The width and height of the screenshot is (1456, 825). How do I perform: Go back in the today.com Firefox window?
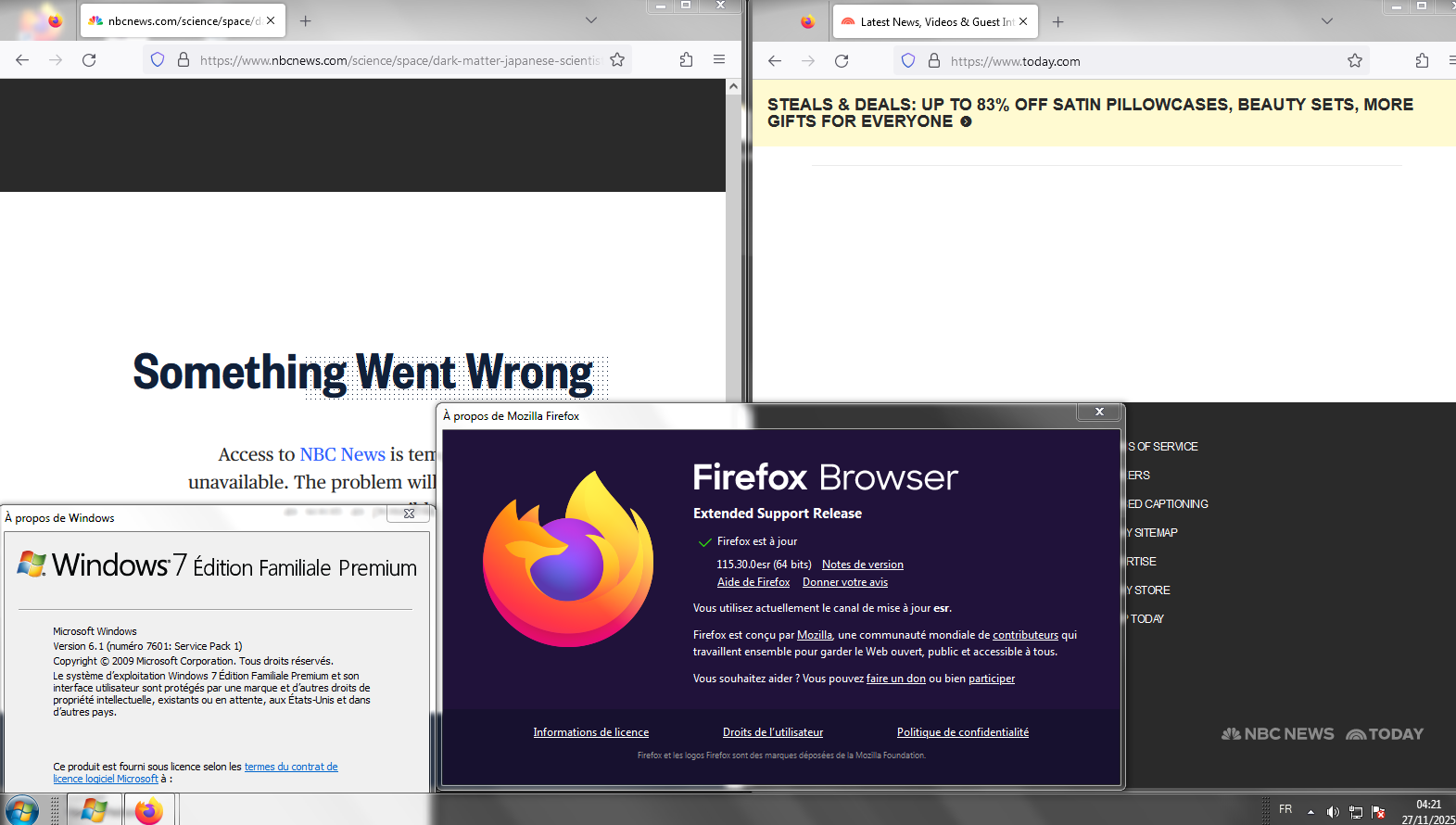pos(775,61)
